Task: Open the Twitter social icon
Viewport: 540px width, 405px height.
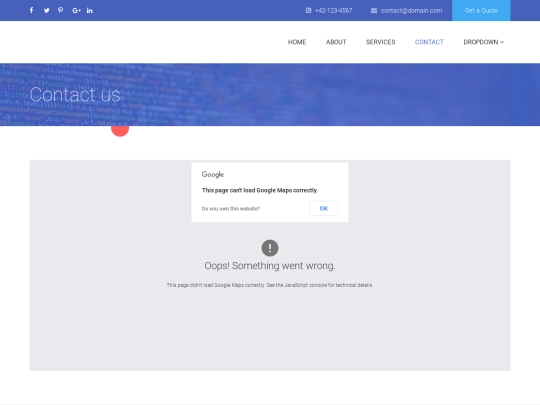Action: tap(46, 10)
